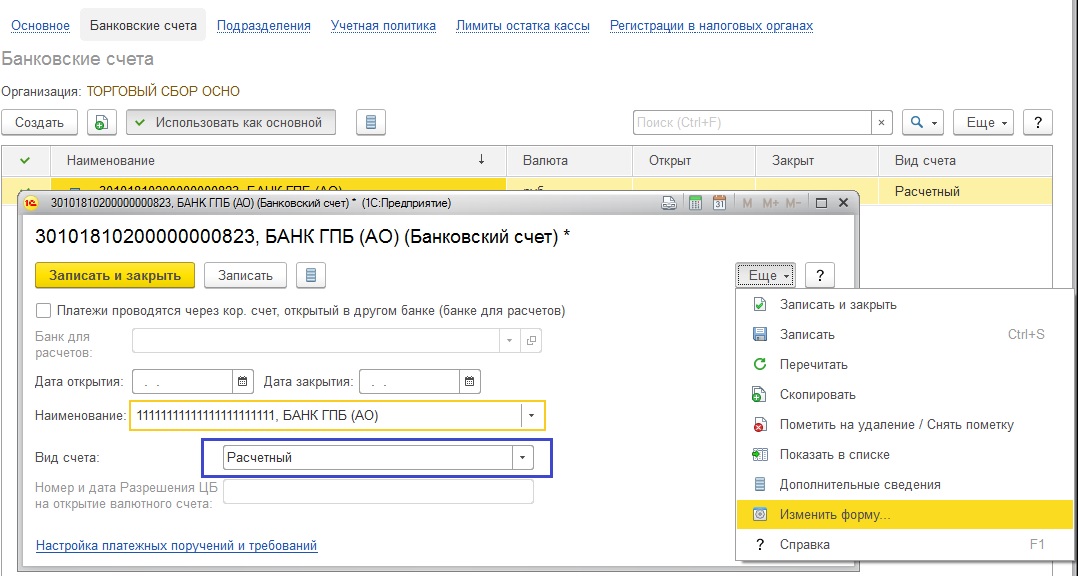
Task: Click the ТОРГОВЫЙ СБОР ОСНО organization link
Action: pos(163,91)
